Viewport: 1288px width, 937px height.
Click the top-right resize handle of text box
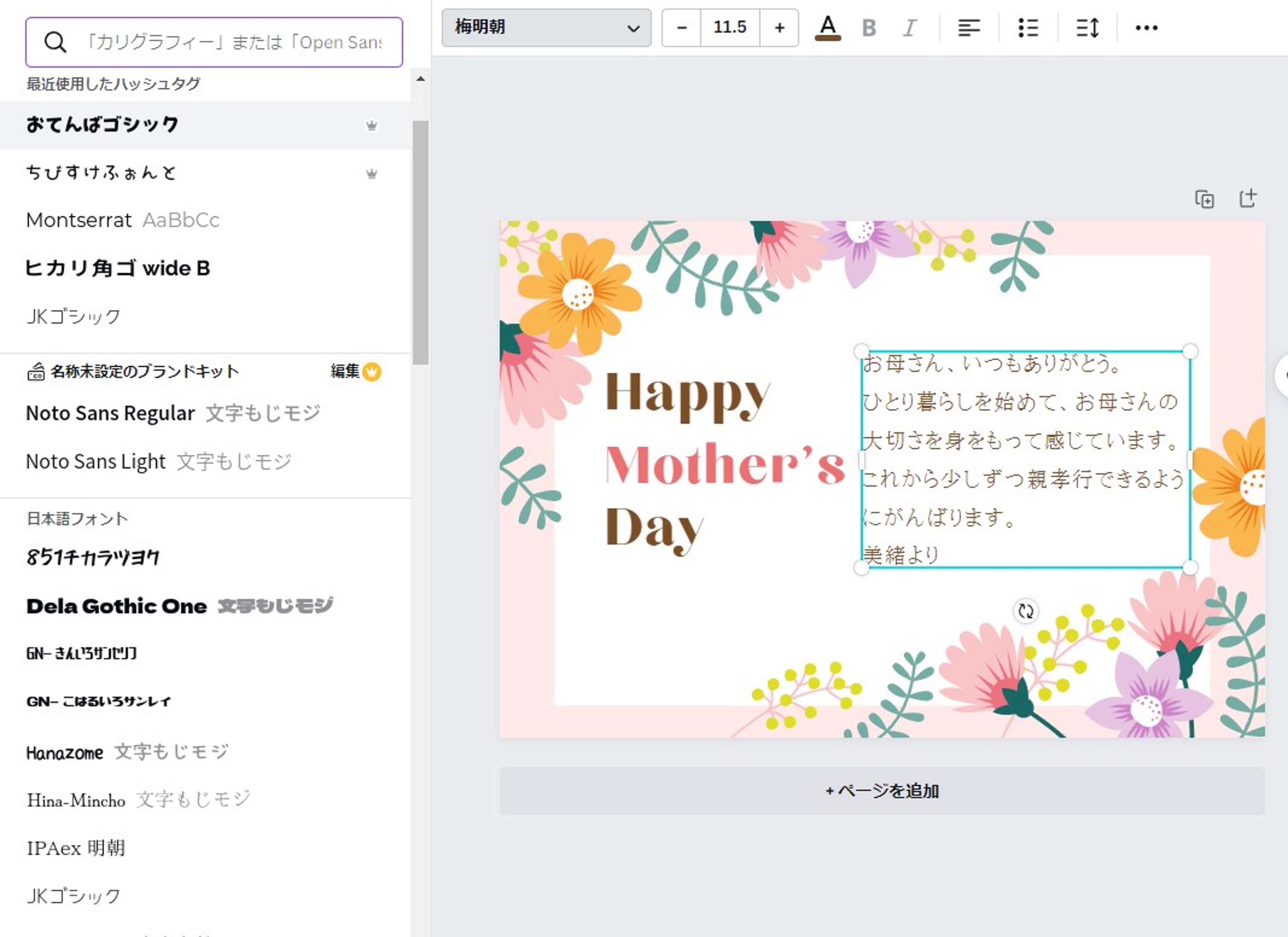[x=1190, y=351]
